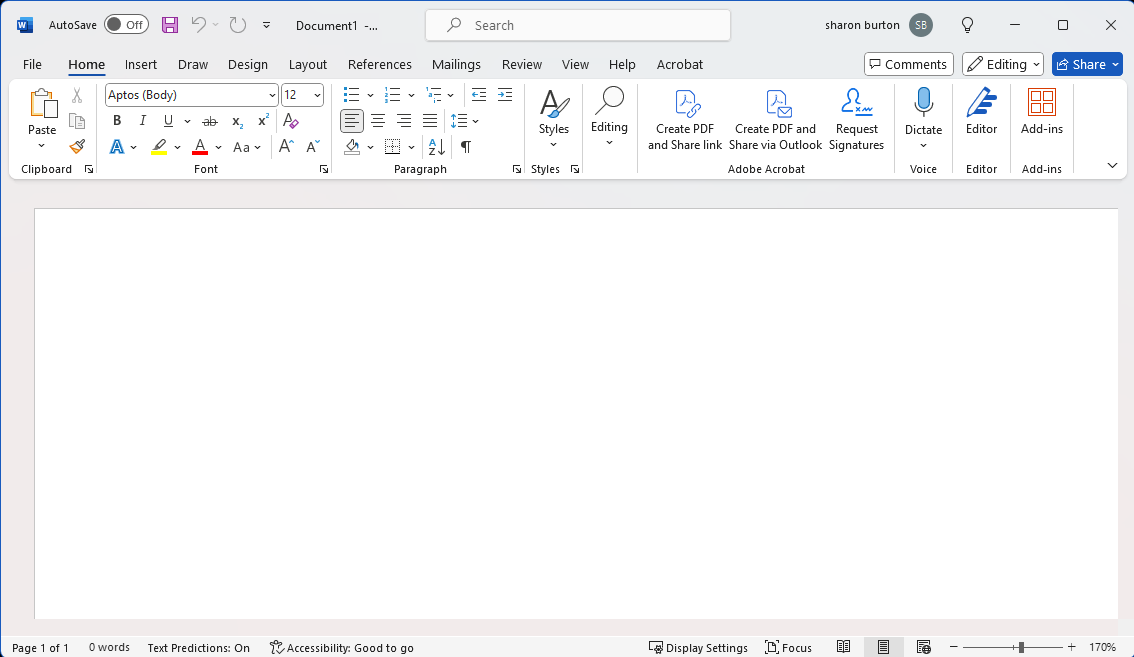Click the Clear All Formatting icon
1134x657 pixels.
(x=291, y=121)
